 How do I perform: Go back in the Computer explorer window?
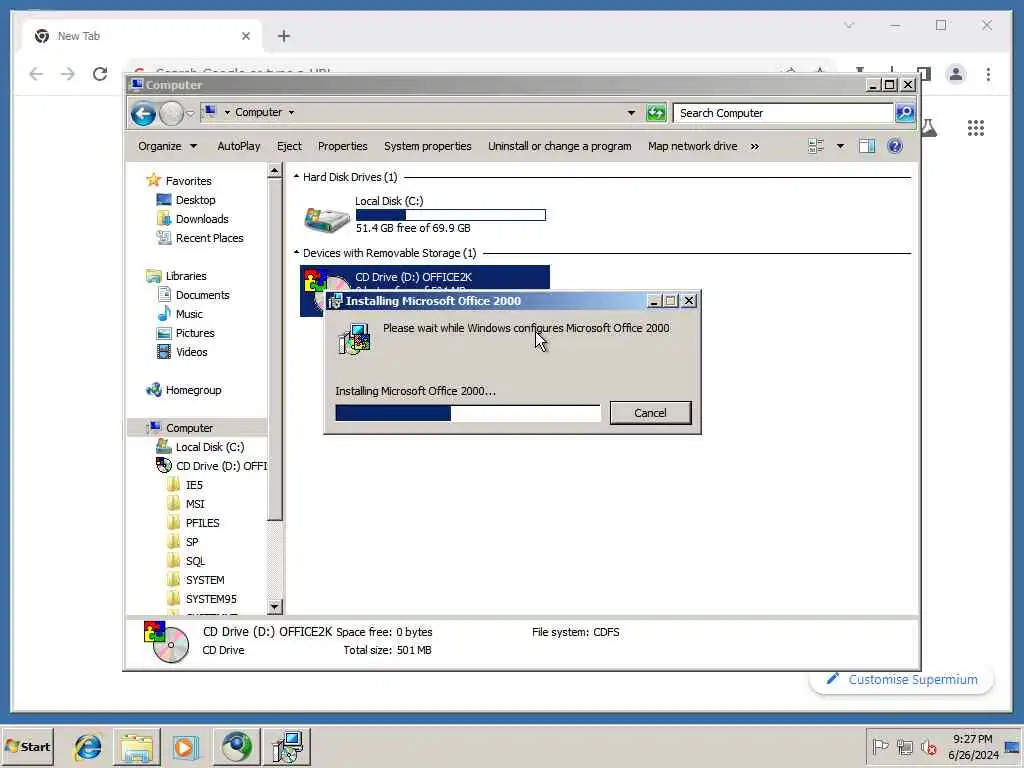(x=143, y=114)
